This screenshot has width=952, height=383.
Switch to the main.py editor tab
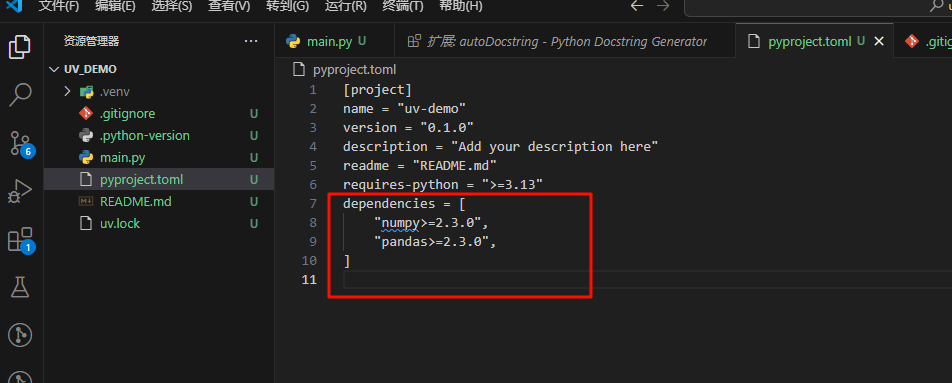point(334,41)
